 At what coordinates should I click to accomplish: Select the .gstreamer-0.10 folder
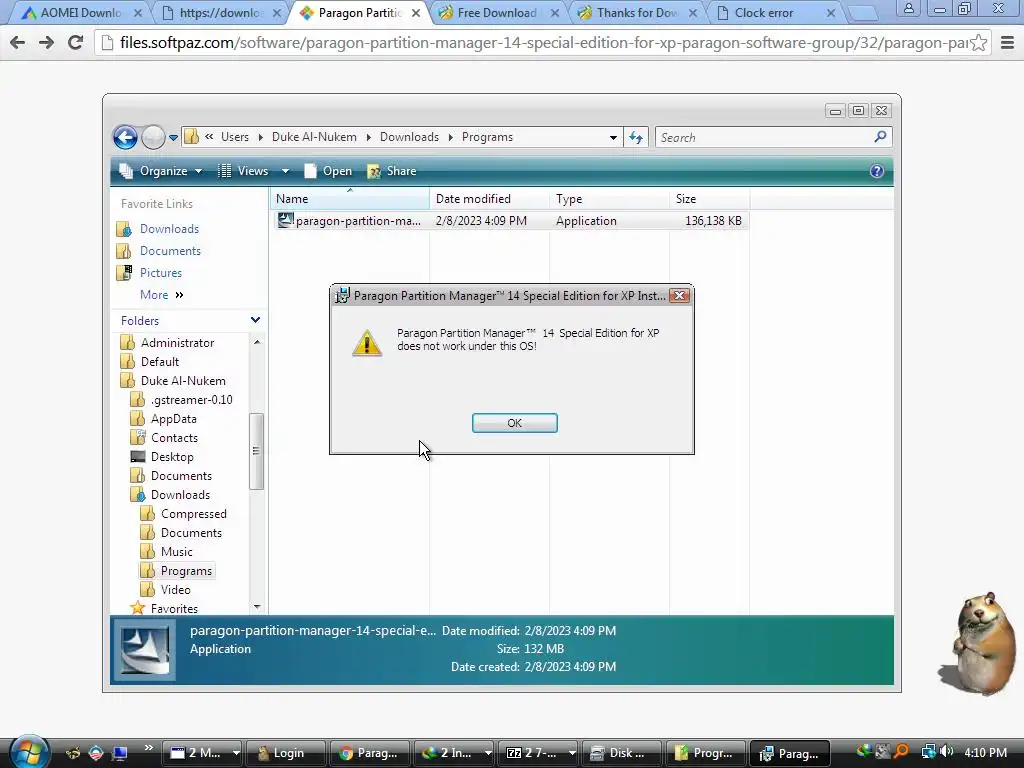click(191, 400)
